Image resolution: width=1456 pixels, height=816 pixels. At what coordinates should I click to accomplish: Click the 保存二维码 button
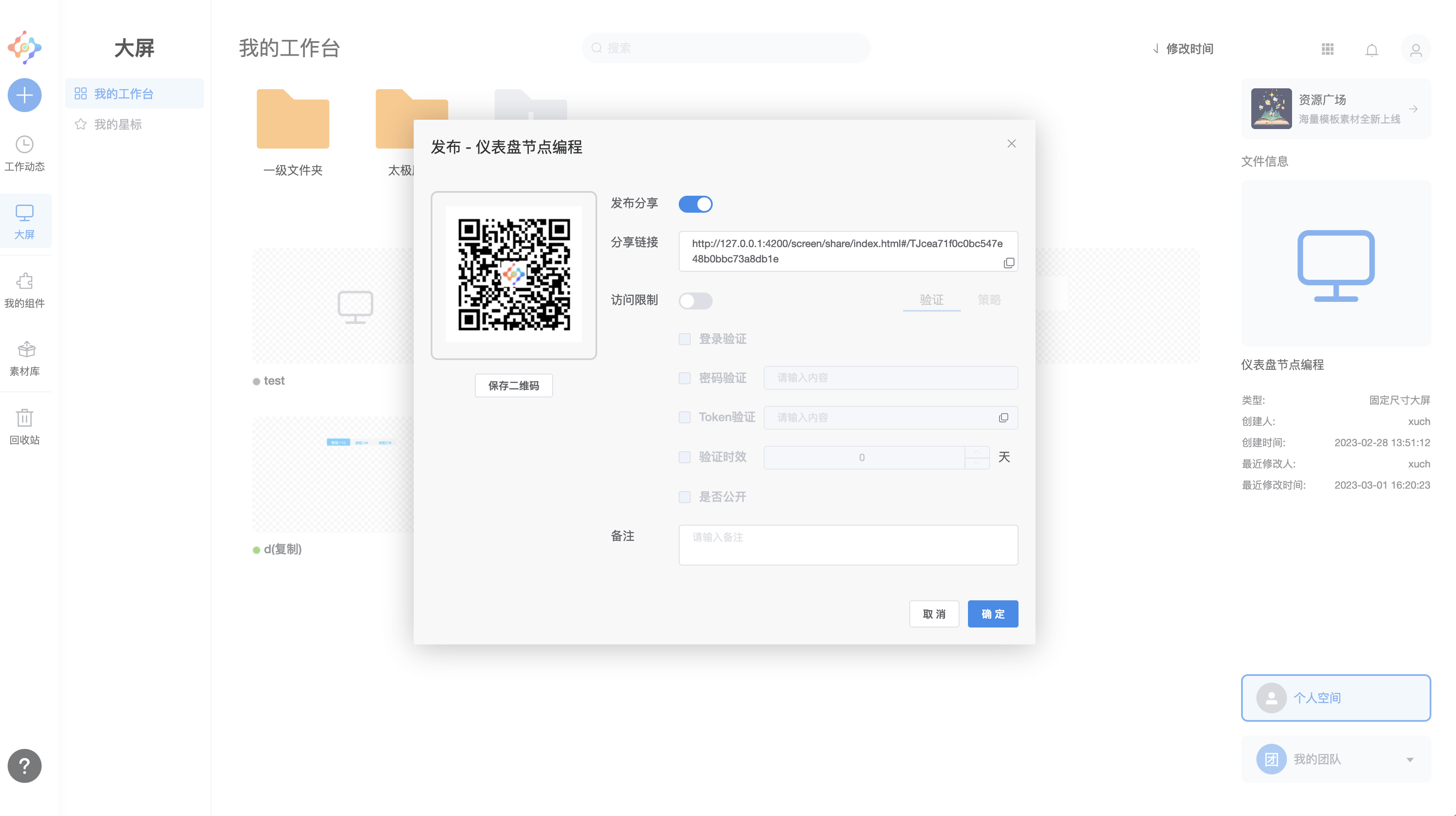(513, 385)
